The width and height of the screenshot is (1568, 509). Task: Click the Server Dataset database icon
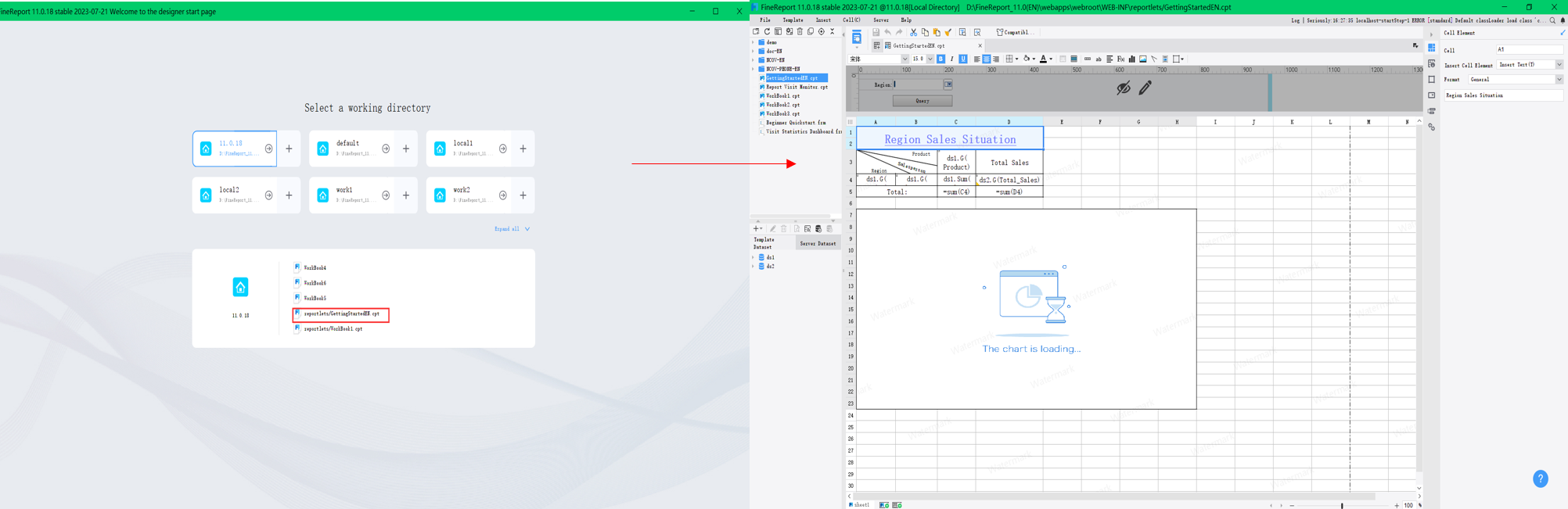pyautogui.click(x=818, y=229)
